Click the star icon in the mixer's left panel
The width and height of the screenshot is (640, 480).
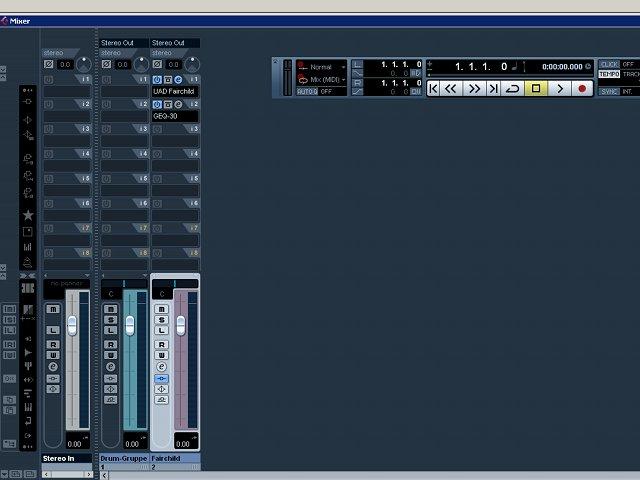[x=28, y=215]
